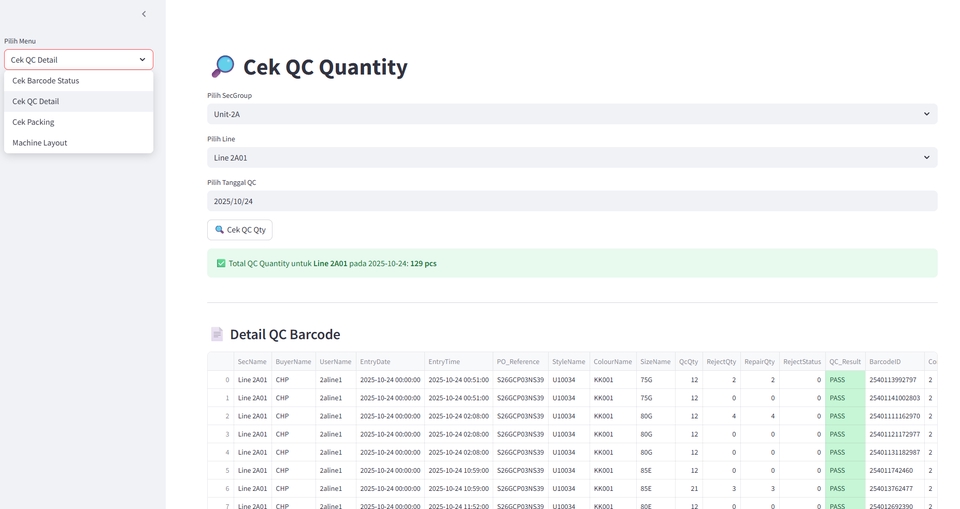Click the document icon beside Detail QC Barcode

pyautogui.click(x=216, y=334)
